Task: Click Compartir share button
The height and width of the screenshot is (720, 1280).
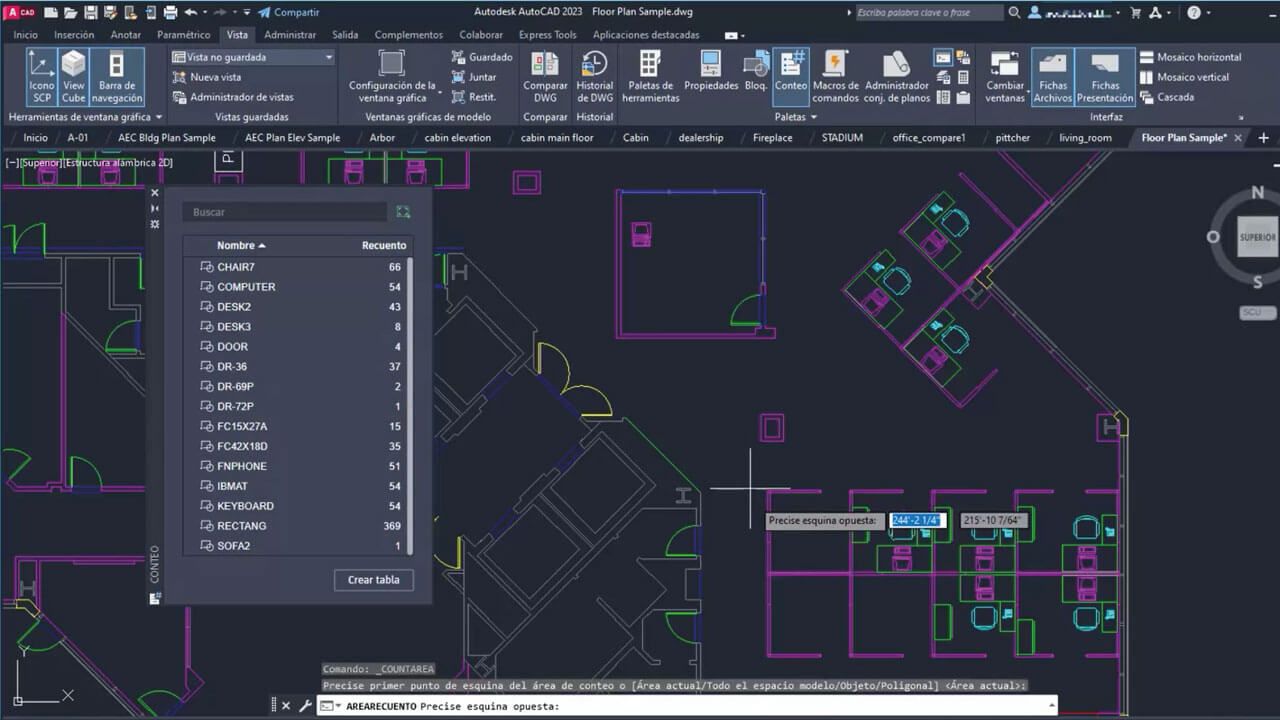Action: [x=288, y=12]
